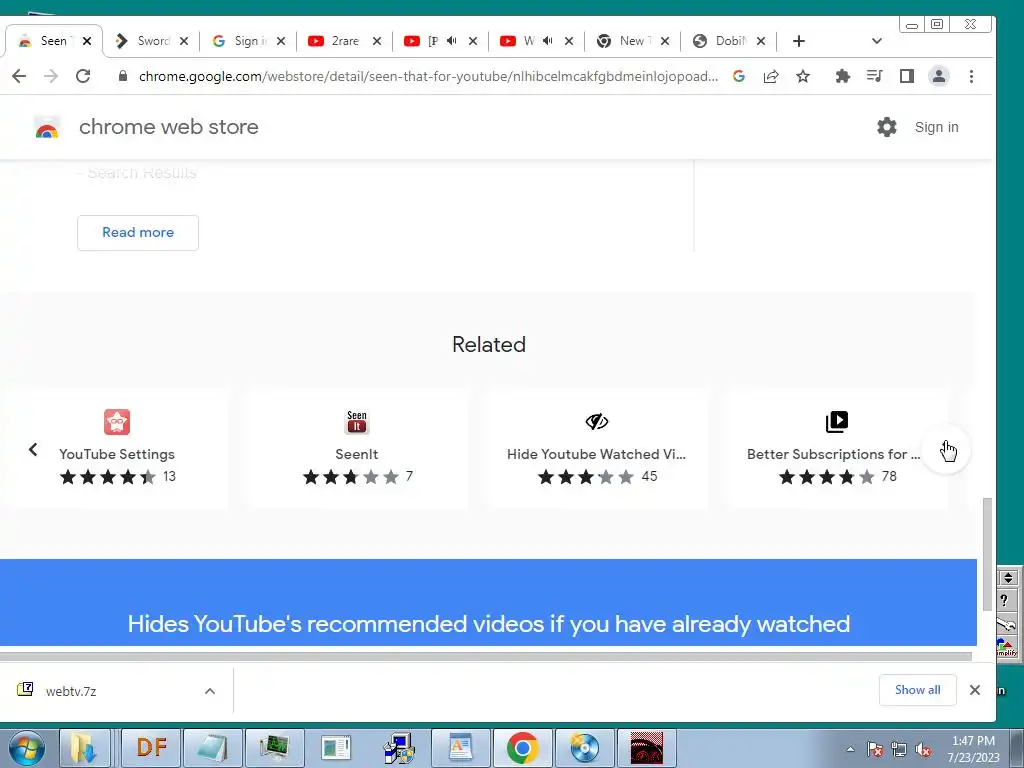Click the muted volume tray icon
This screenshot has height=768, width=1024.
[923, 750]
